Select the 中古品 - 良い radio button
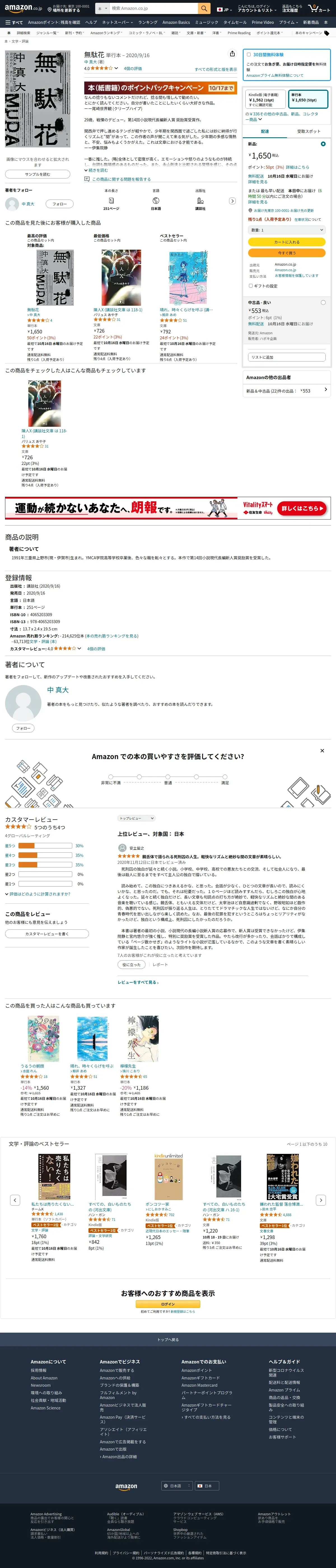 point(323,303)
